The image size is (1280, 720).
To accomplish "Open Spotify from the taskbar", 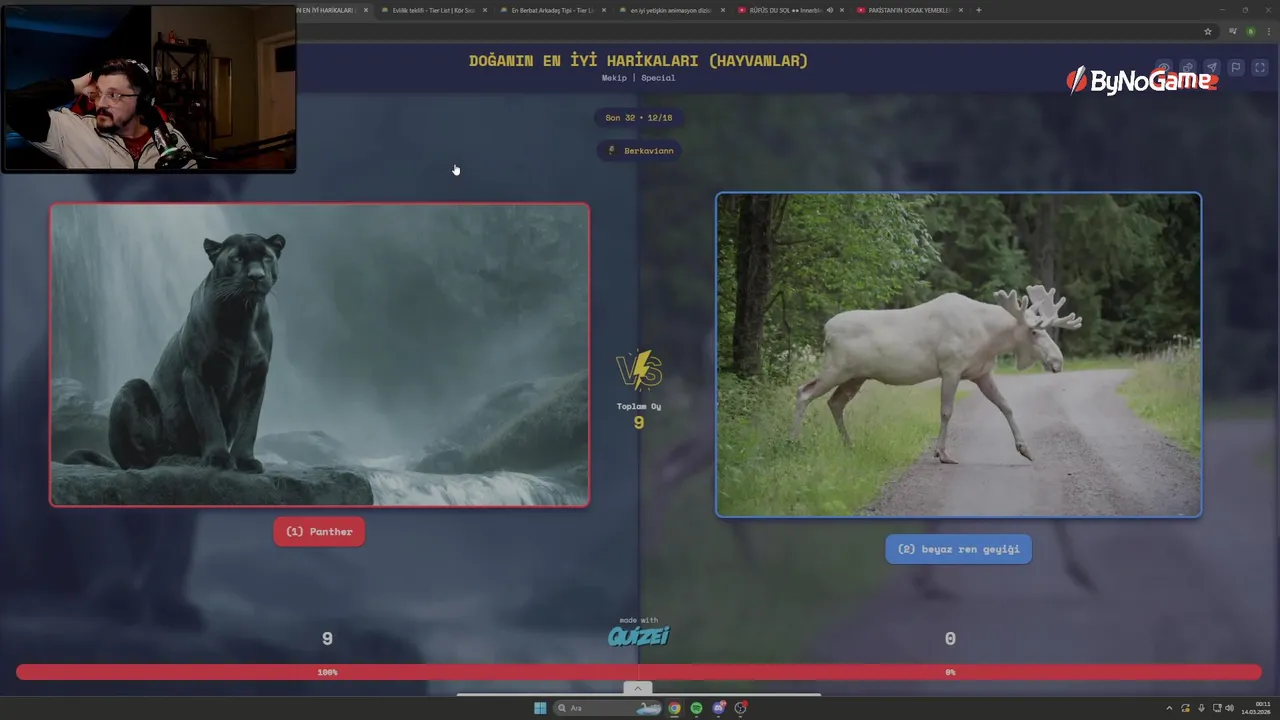I will coord(697,708).
